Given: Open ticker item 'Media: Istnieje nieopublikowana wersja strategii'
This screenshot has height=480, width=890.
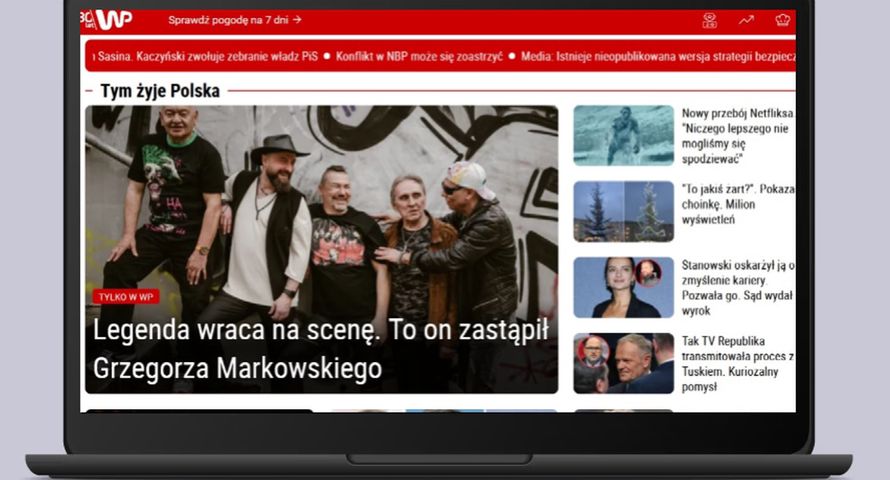Looking at the screenshot, I should coord(658,56).
